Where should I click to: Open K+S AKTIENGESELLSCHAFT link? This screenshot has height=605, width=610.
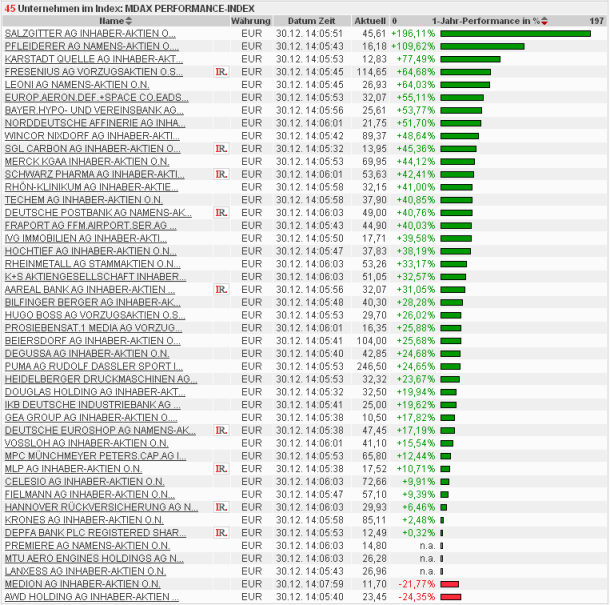point(95,277)
